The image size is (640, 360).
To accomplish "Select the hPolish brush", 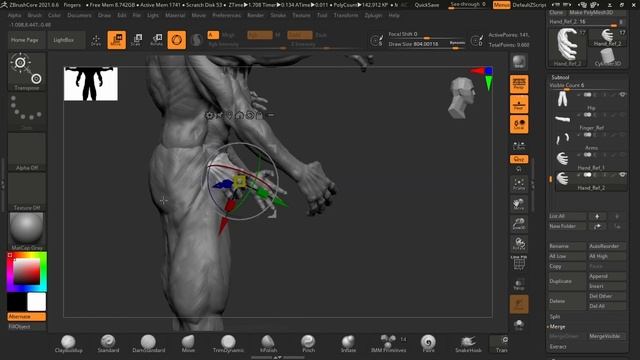I will pyautogui.click(x=268, y=344).
